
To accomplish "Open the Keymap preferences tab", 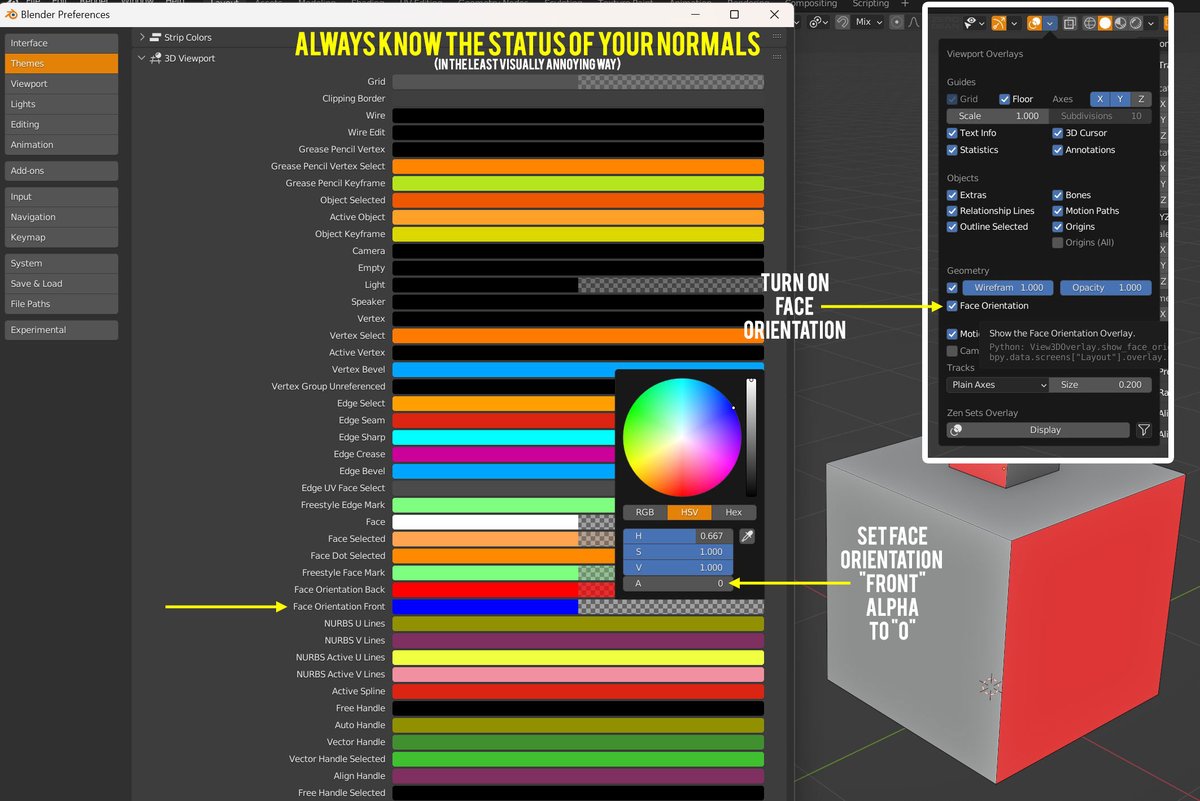I will (x=61, y=237).
